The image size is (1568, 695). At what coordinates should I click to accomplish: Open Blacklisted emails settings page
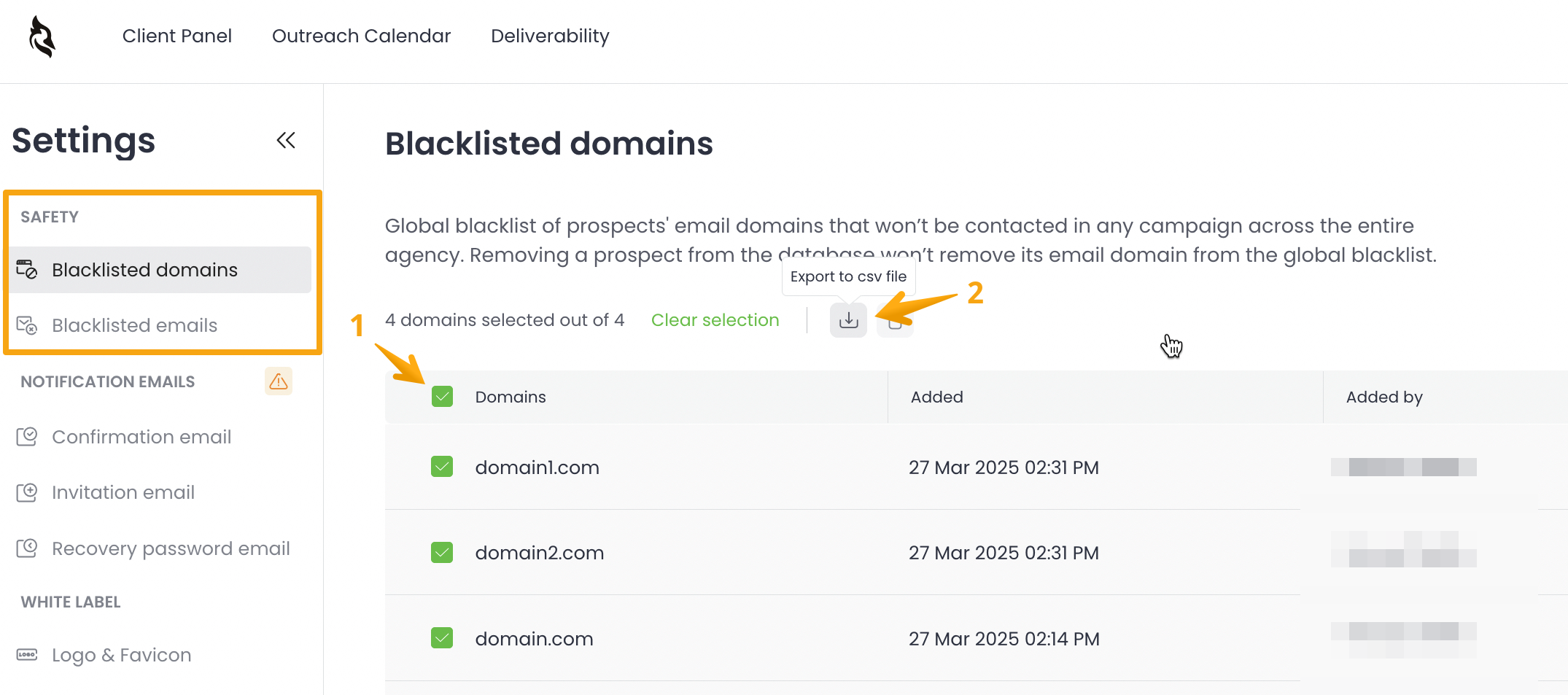135,325
